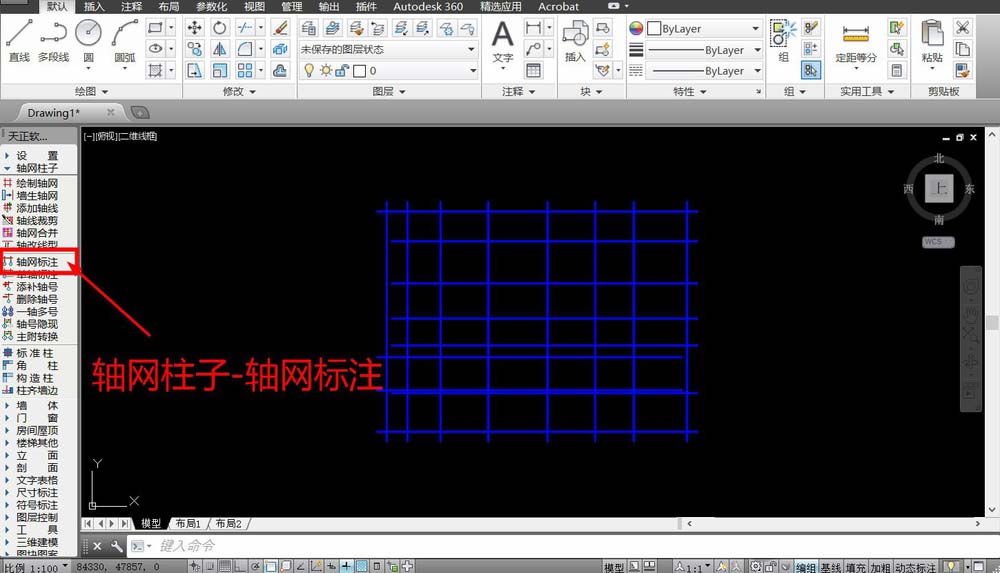Viewport: 1000px width, 573px height.
Task: Switch to the 插入 ribbon tab
Action: [x=94, y=6]
